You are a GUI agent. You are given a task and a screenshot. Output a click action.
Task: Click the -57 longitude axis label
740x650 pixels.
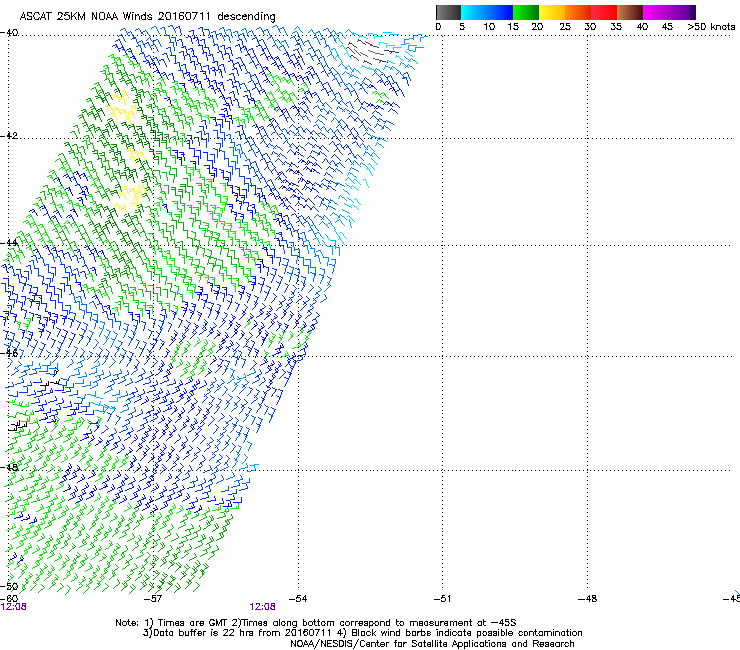(x=152, y=599)
